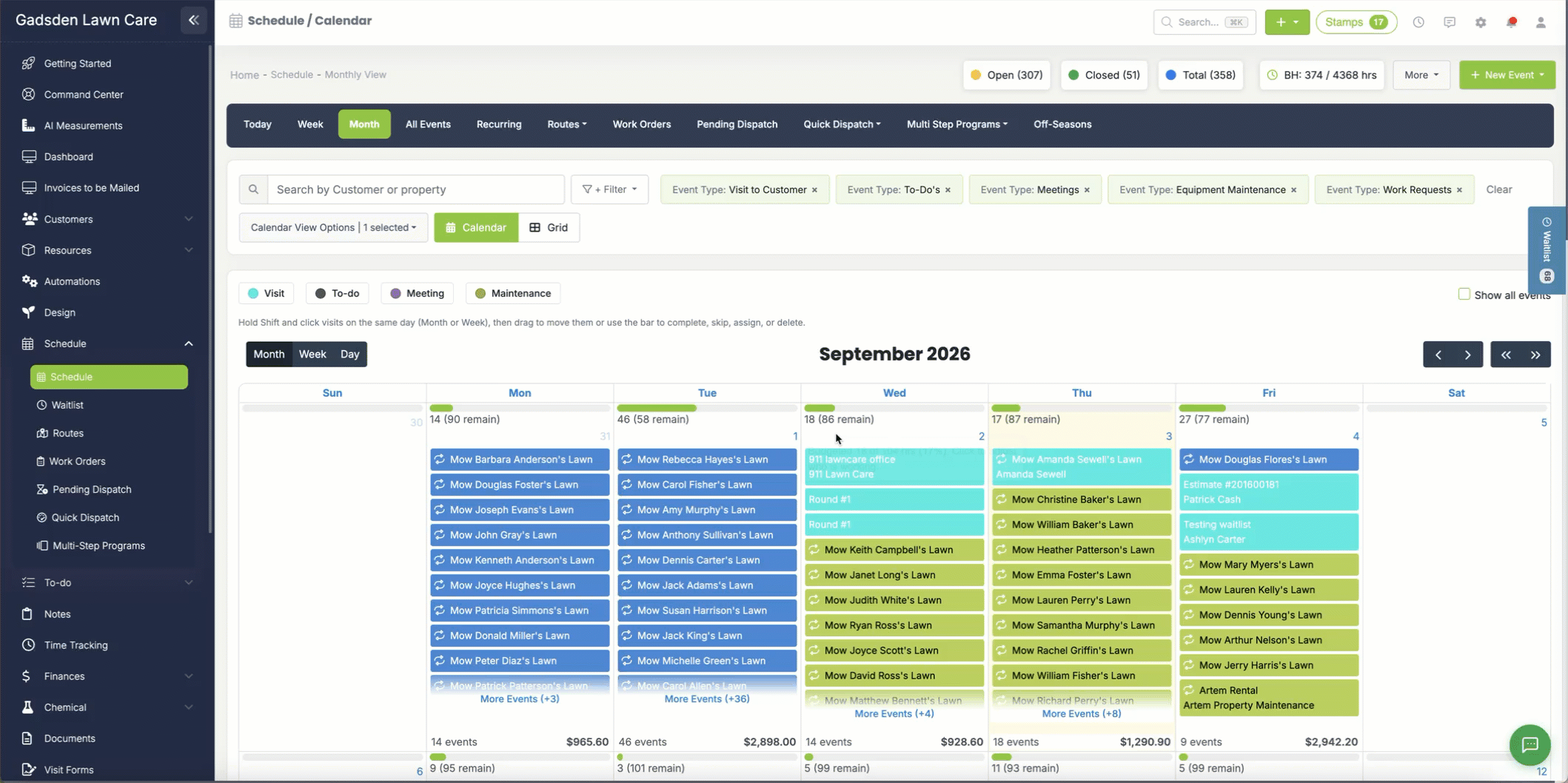Open notifications bell icon in header
This screenshot has width=1568, height=783.
[x=1511, y=22]
